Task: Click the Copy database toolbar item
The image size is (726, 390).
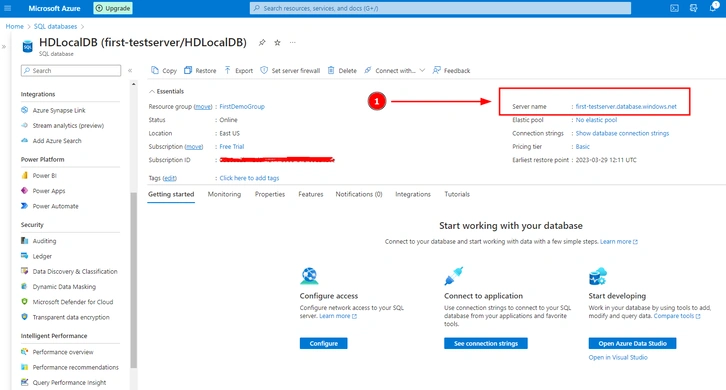Action: click(x=164, y=70)
